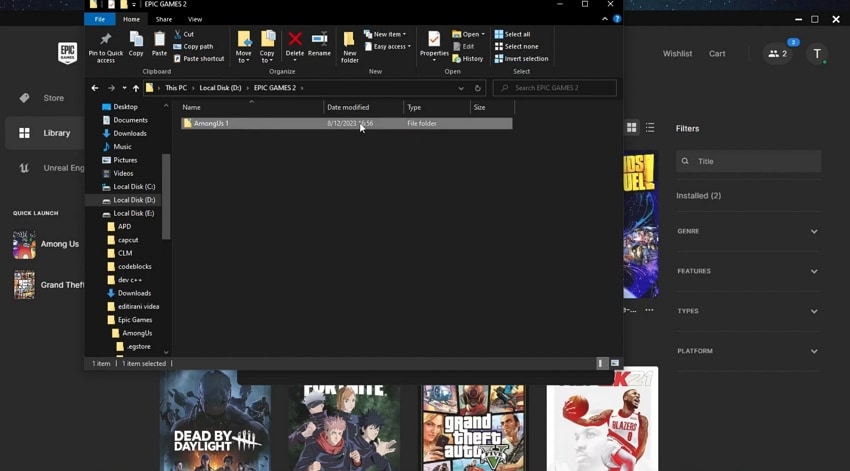Select codeblocks folder in tree
This screenshot has height=471, width=850.
pyautogui.click(x=130, y=267)
